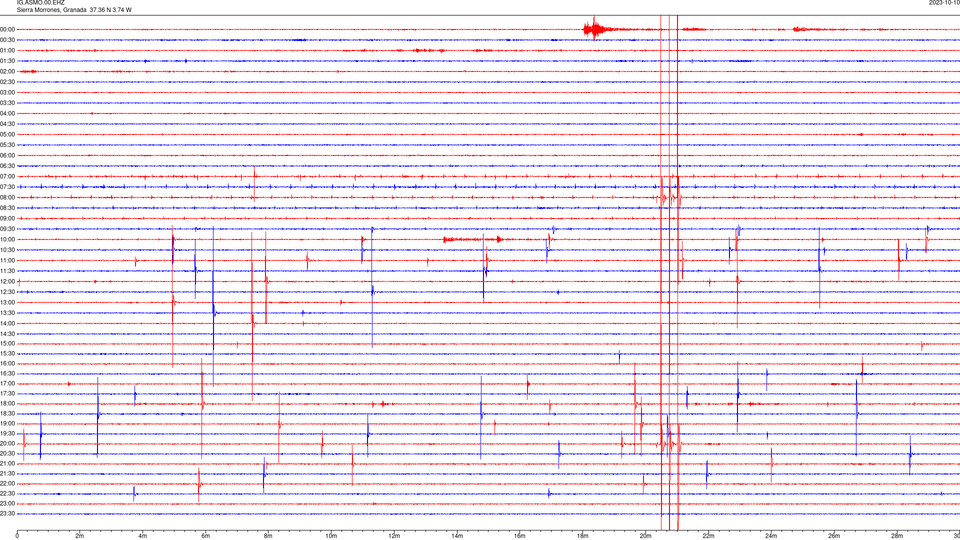Click the 14m axis tick label

tap(457, 536)
